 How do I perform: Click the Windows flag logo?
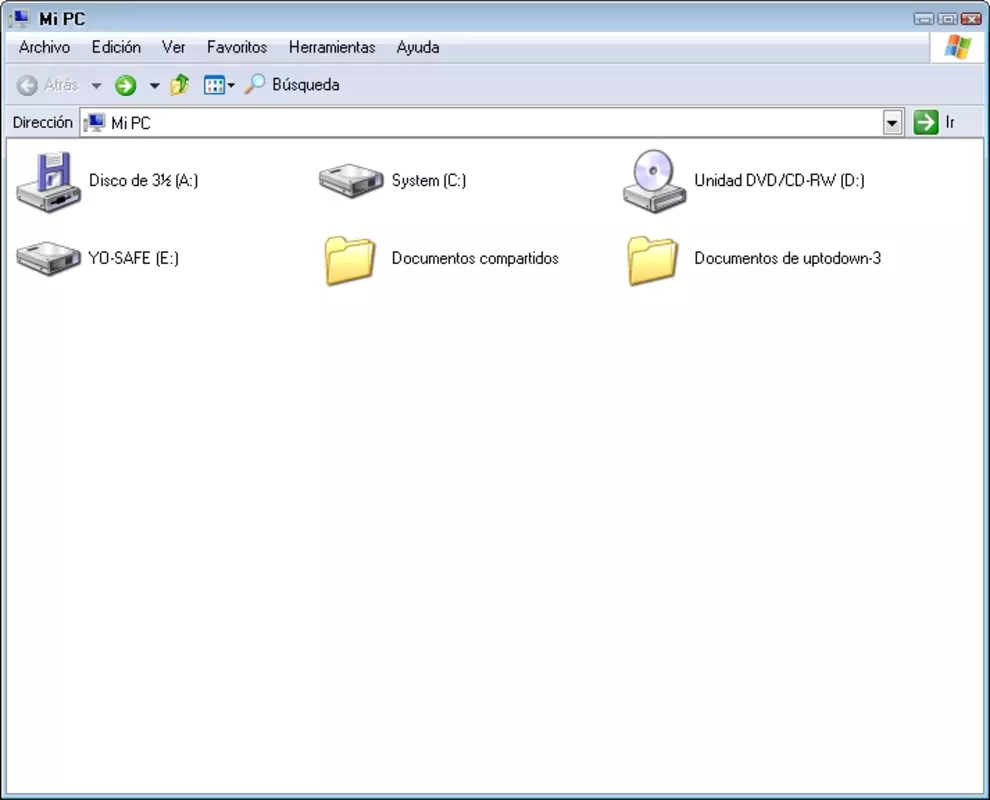click(957, 47)
